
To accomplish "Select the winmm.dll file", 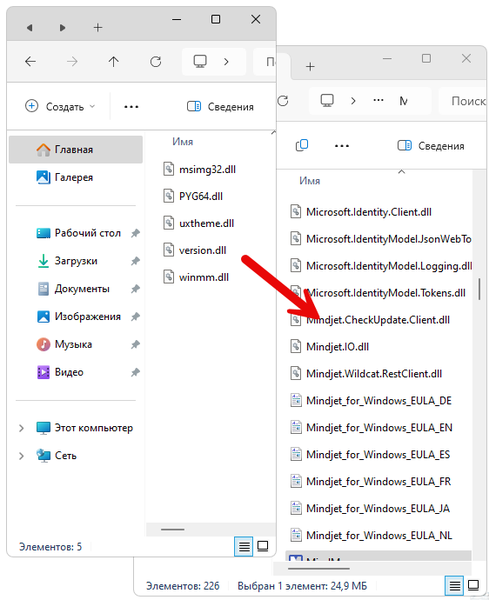I will point(196,277).
